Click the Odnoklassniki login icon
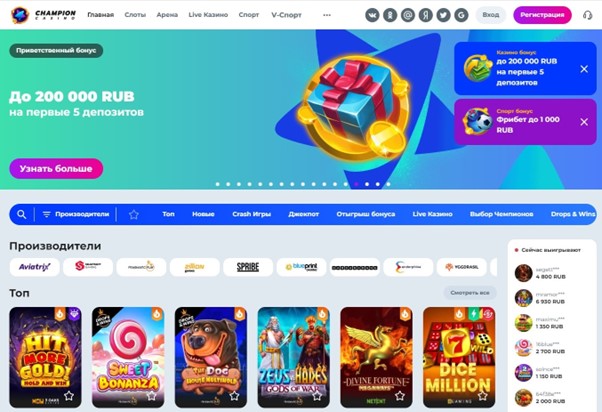Screen dimensions: 602x412 (x=390, y=15)
